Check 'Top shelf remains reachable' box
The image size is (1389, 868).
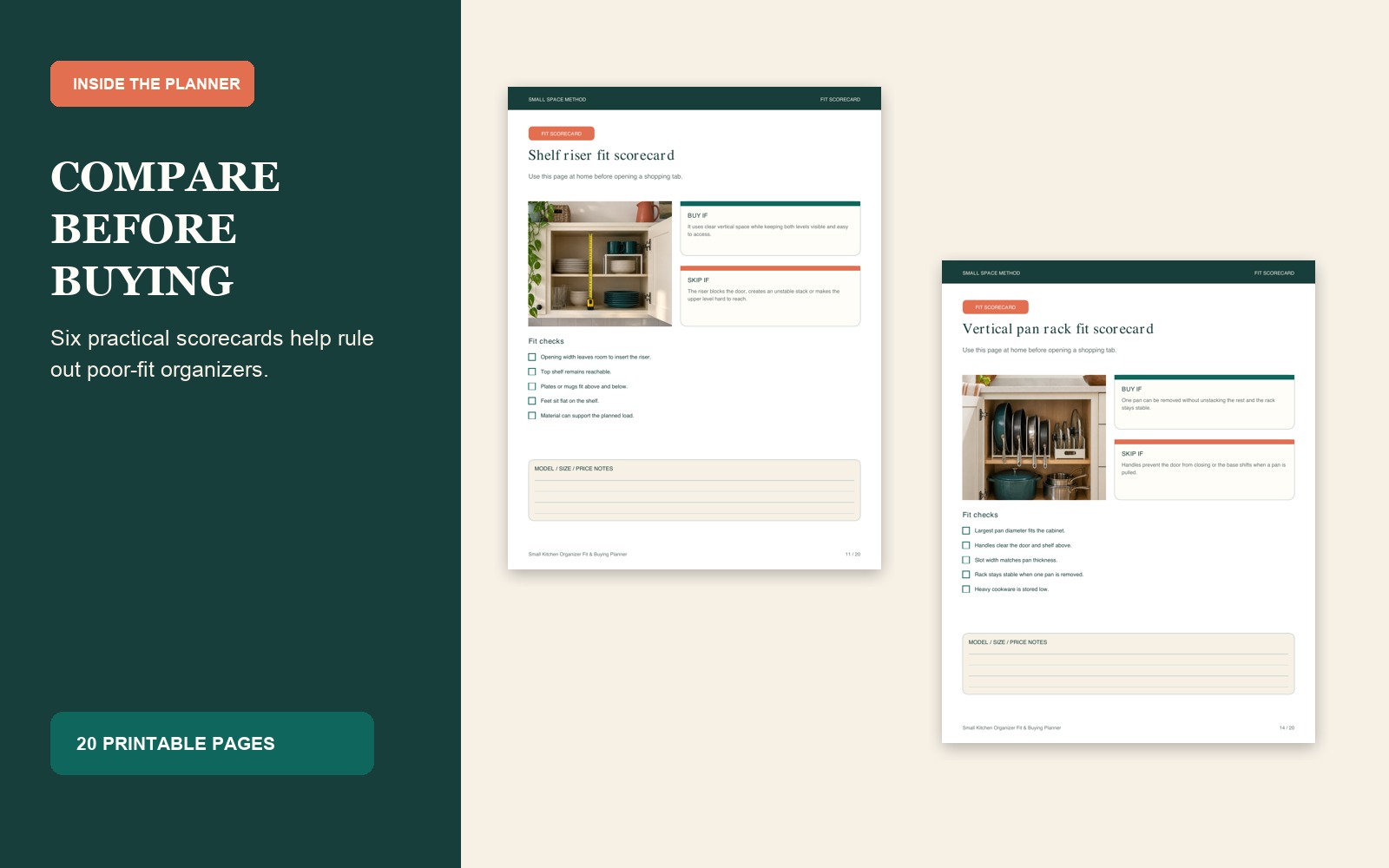[x=532, y=372]
